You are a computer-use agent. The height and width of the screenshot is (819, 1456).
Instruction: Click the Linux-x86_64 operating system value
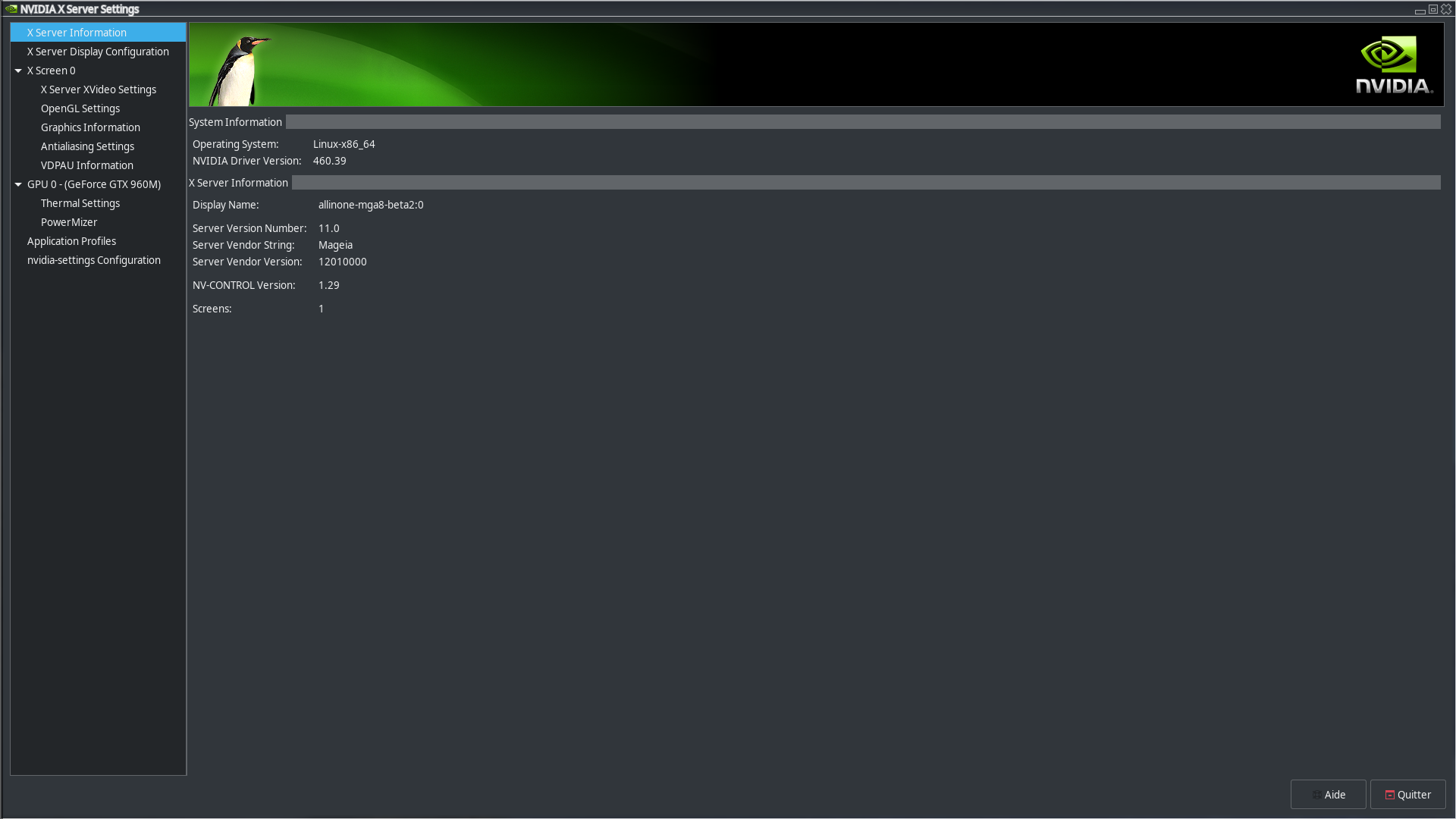(x=344, y=144)
